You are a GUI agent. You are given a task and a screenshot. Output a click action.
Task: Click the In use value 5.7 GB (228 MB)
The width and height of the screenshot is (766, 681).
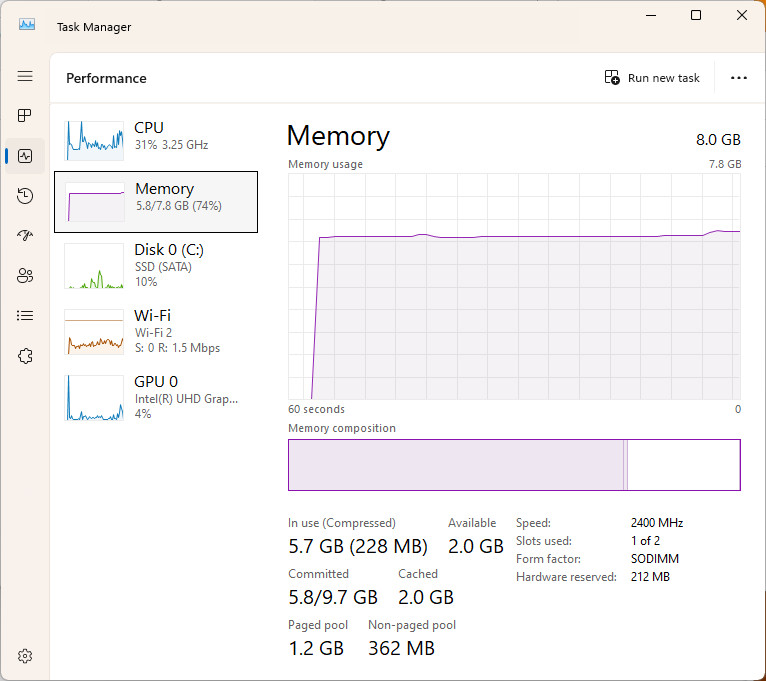(358, 546)
